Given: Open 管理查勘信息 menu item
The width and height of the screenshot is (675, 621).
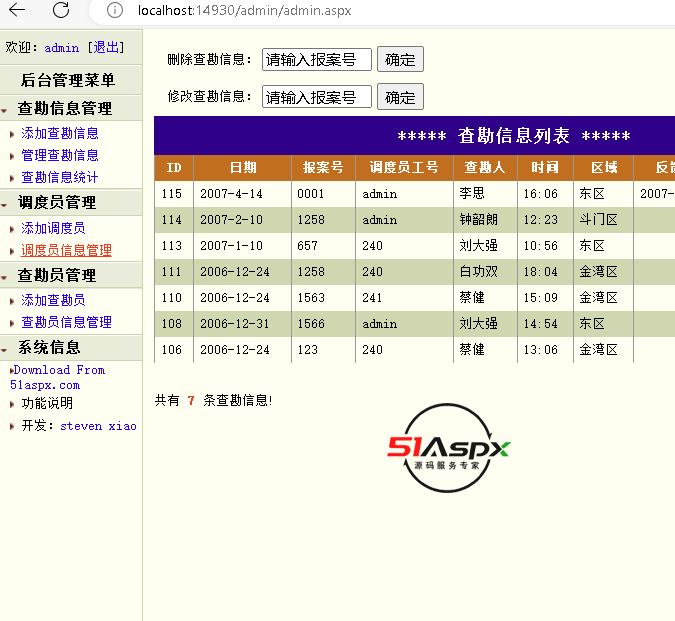Looking at the screenshot, I should point(60,155).
